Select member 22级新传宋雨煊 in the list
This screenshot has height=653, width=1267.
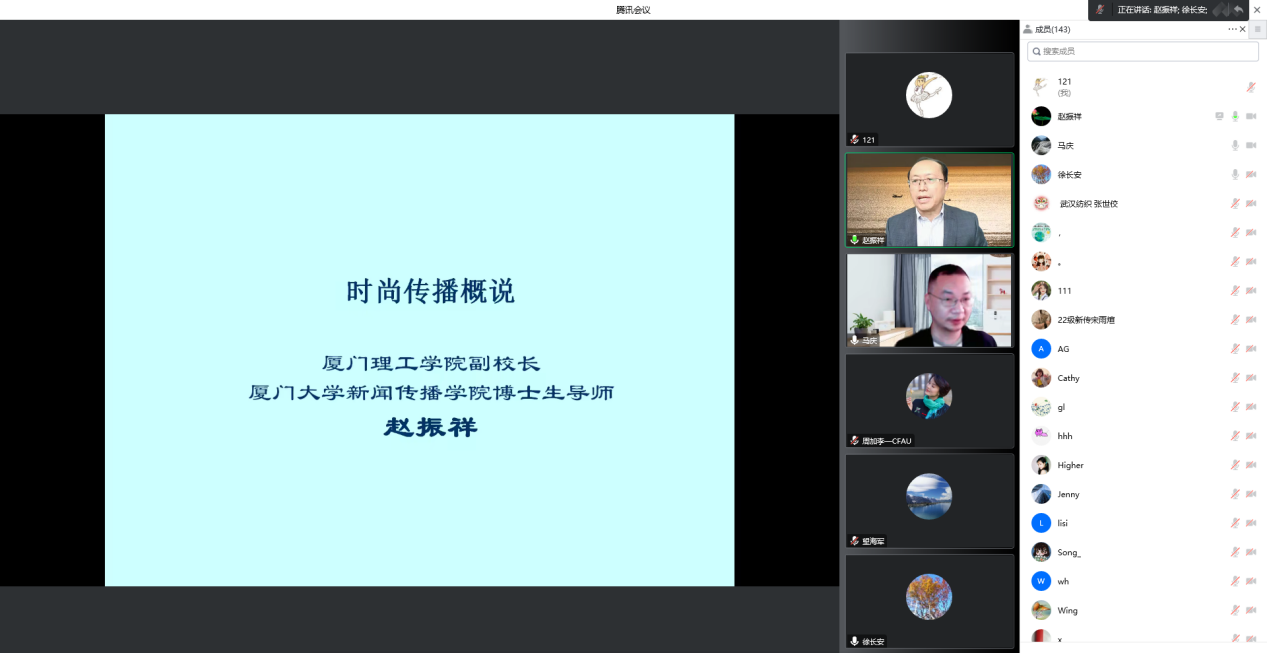1086,320
